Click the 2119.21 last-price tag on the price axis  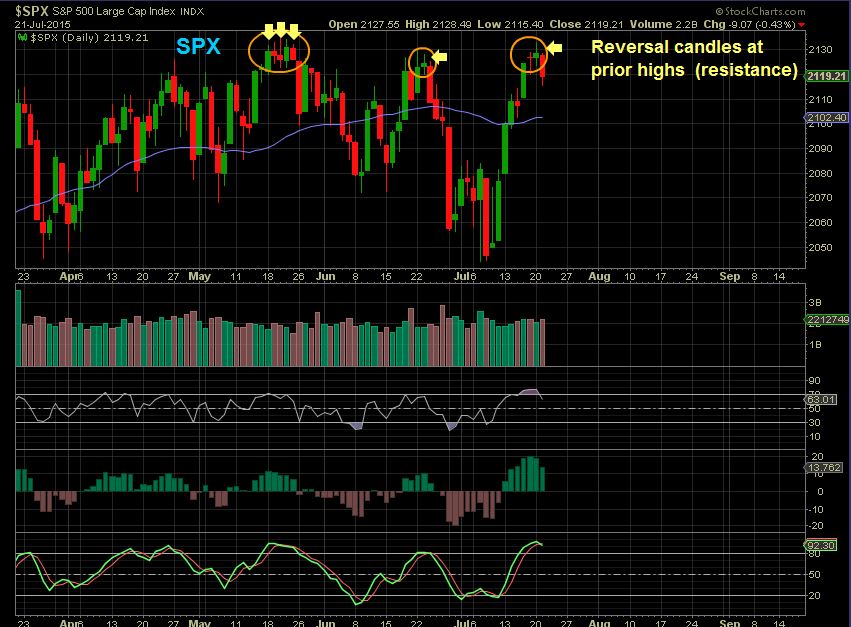click(827, 76)
